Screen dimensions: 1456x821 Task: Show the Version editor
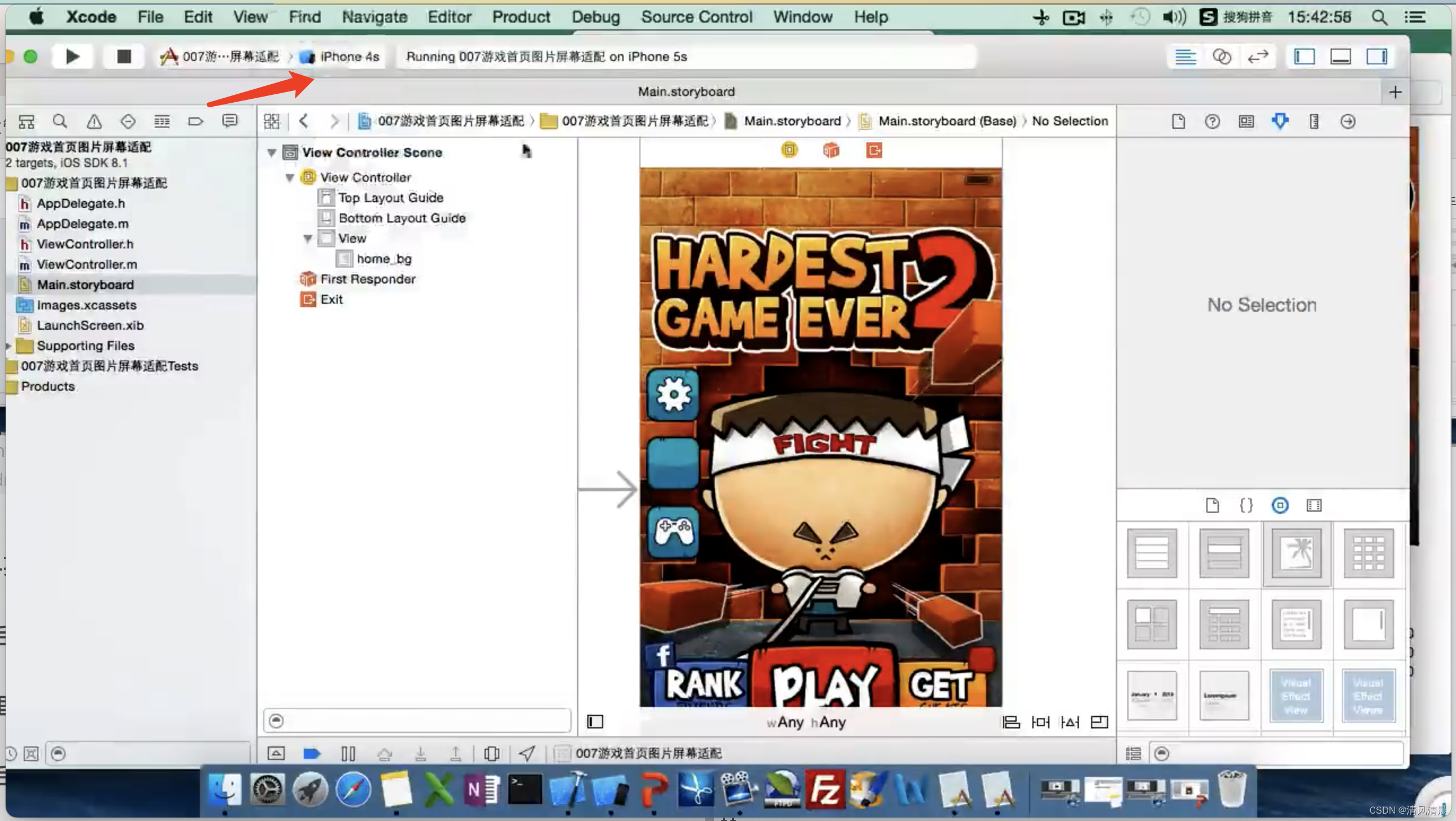pos(1258,56)
